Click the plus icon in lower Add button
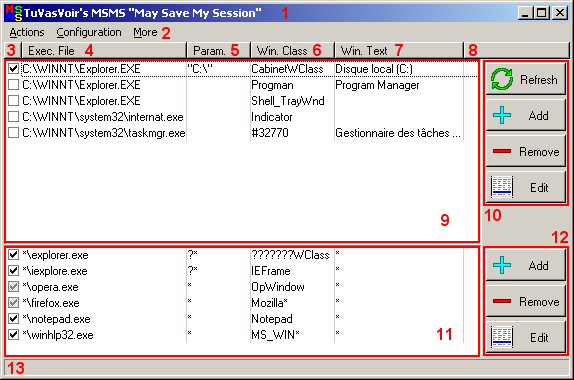574x380 pixels. click(x=502, y=265)
